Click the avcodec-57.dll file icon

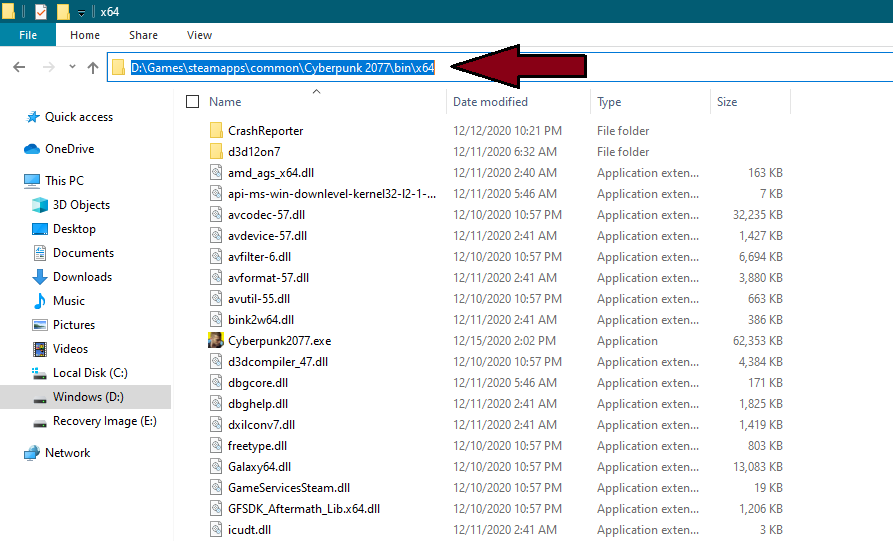click(x=216, y=215)
